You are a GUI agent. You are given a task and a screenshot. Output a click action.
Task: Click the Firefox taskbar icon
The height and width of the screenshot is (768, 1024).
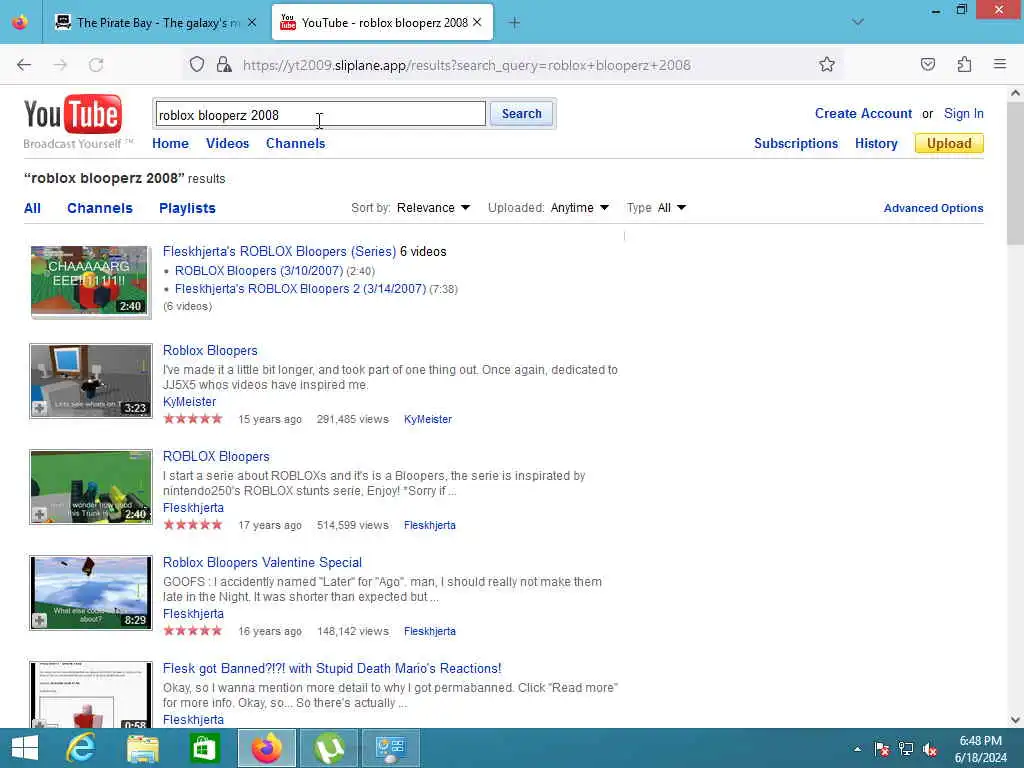tap(266, 748)
